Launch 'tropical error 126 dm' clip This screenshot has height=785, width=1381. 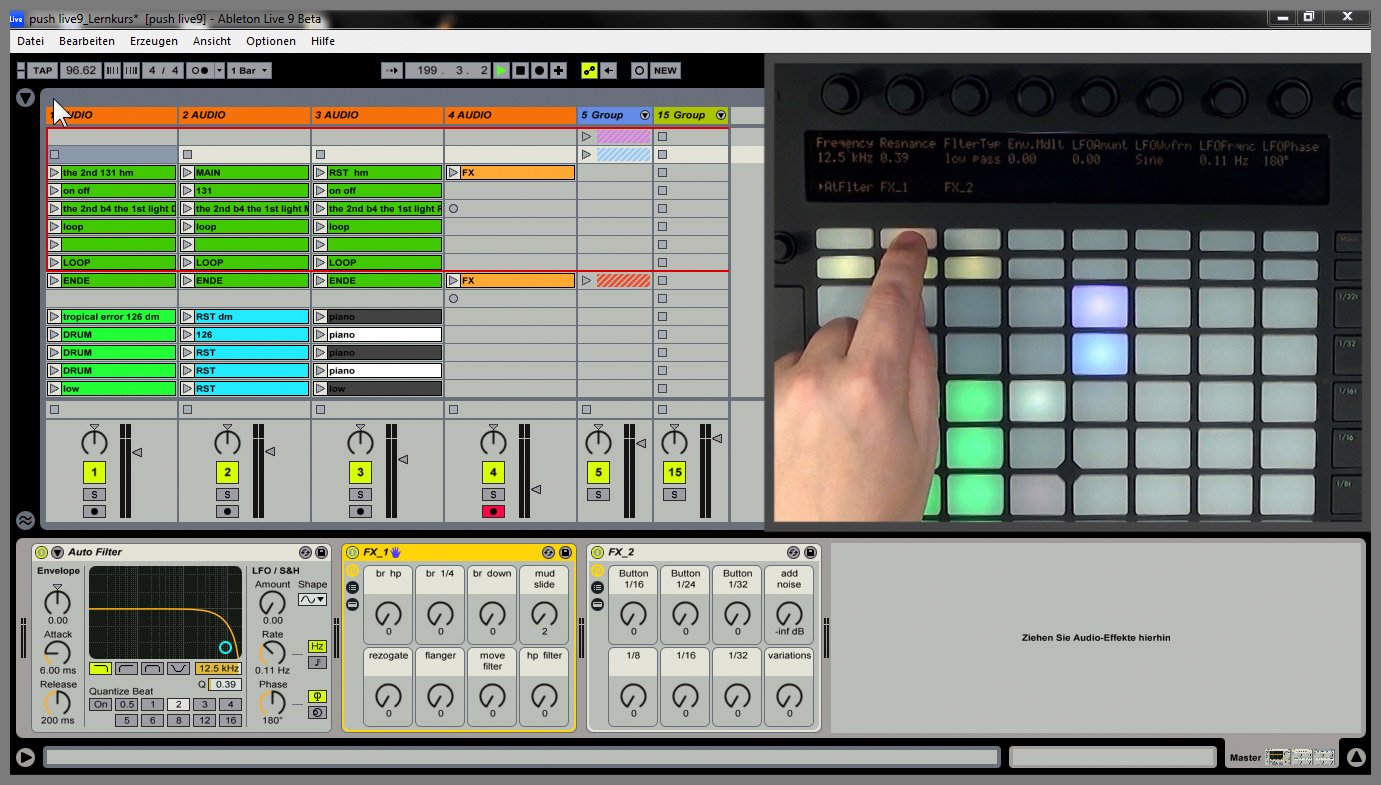[x=54, y=317]
